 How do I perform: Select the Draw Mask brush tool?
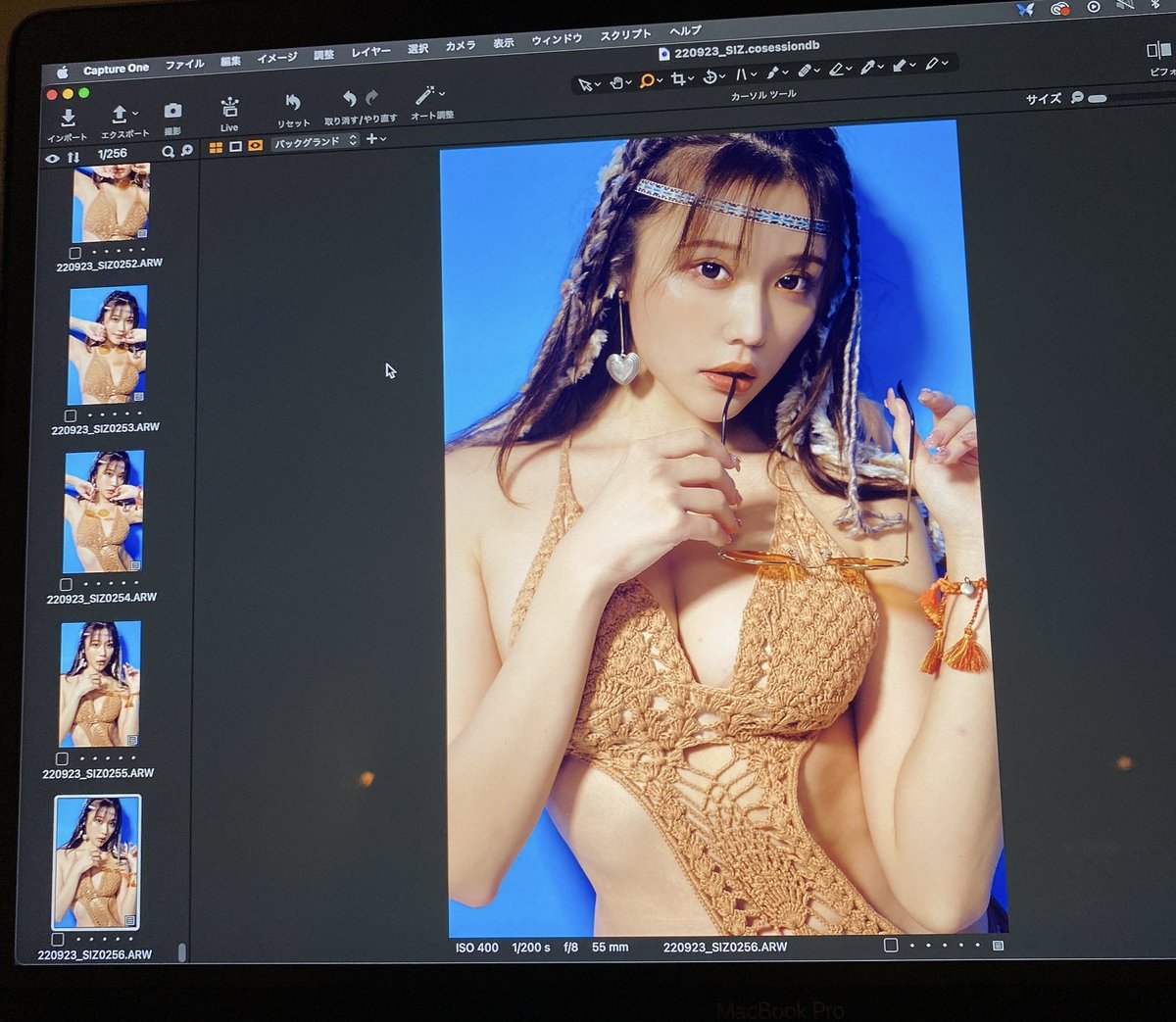point(772,73)
